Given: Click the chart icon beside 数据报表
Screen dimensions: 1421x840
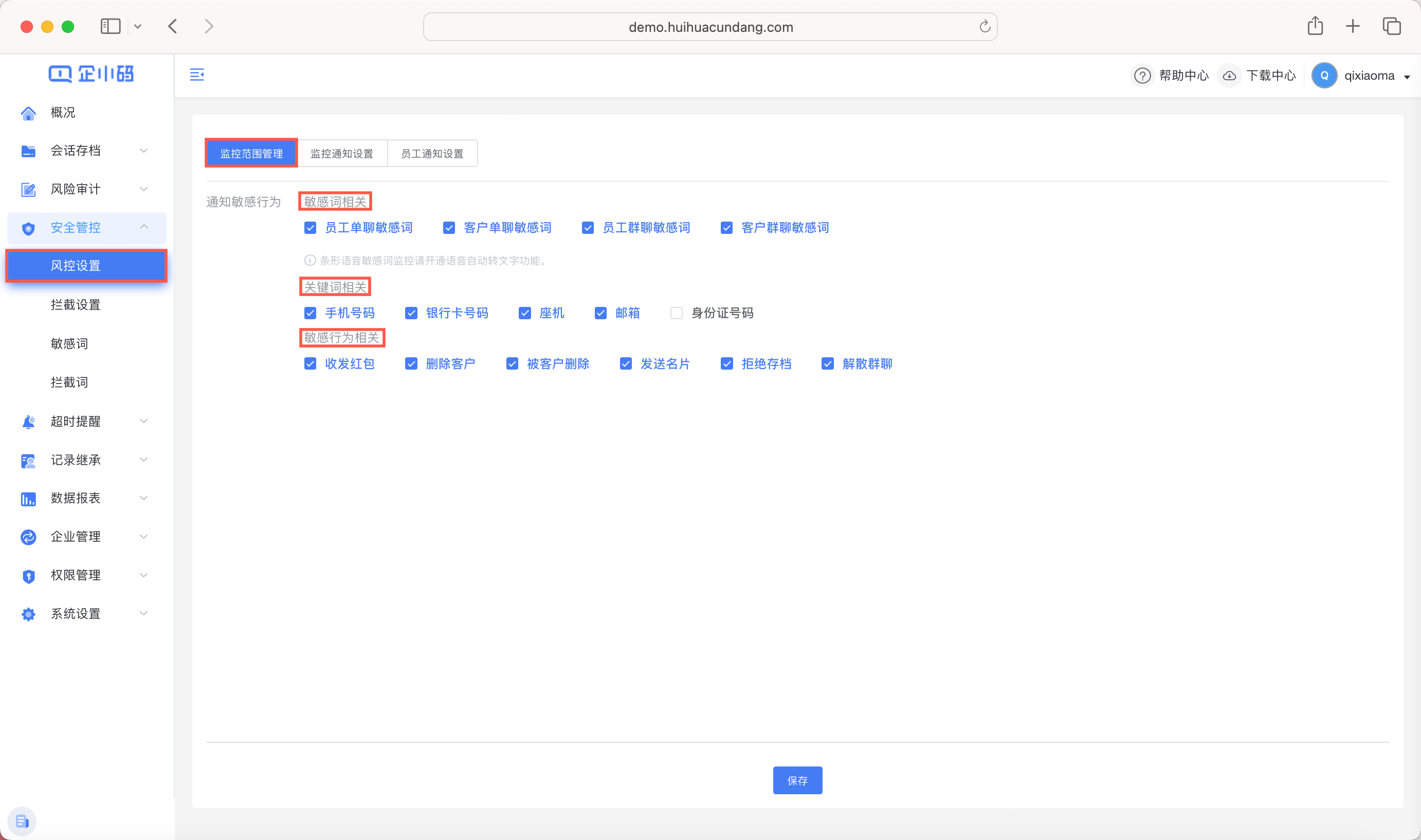Looking at the screenshot, I should click(28, 499).
